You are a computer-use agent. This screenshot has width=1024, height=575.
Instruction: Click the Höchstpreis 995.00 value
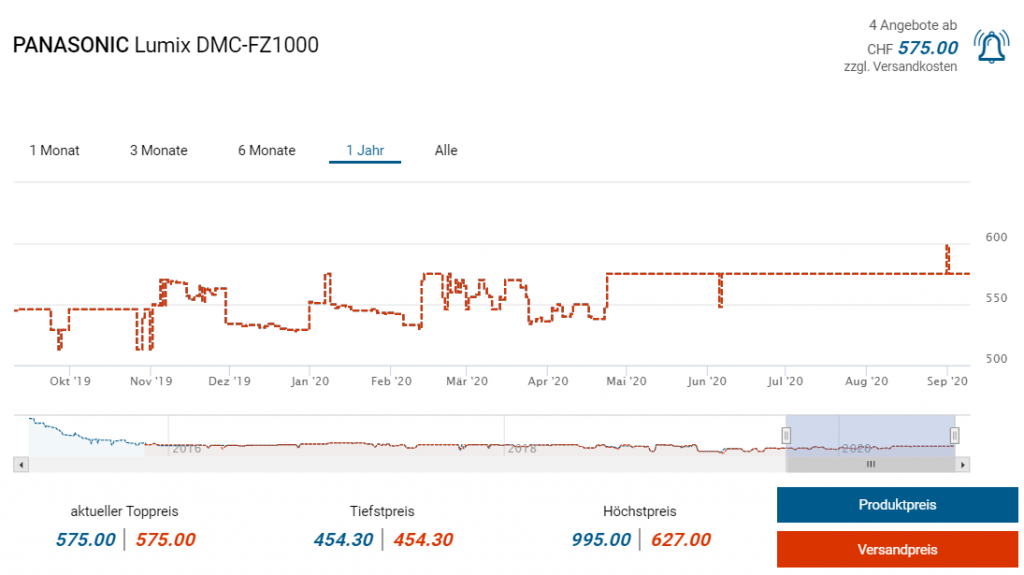pyautogui.click(x=601, y=540)
